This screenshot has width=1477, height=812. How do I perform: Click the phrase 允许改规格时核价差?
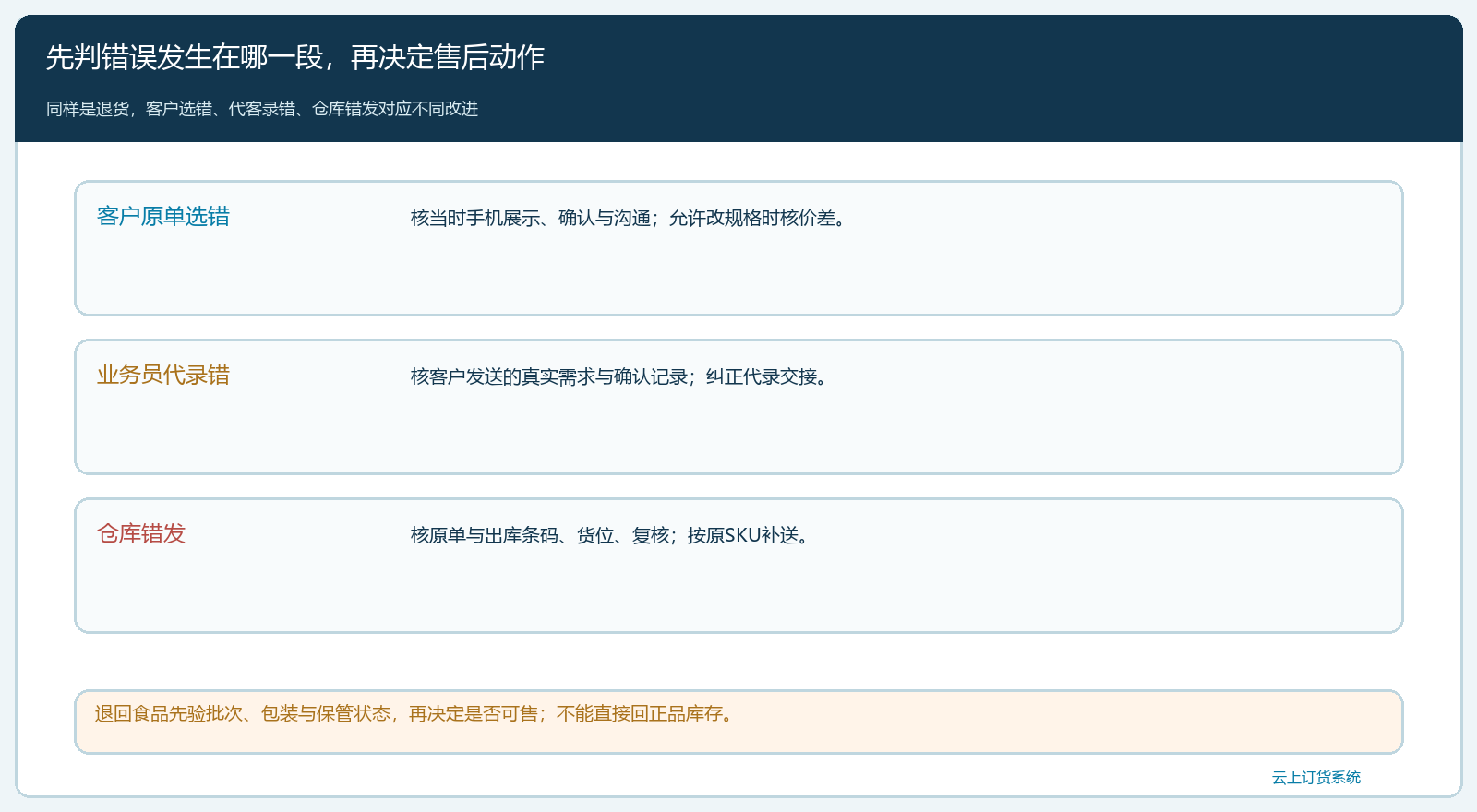point(752,218)
